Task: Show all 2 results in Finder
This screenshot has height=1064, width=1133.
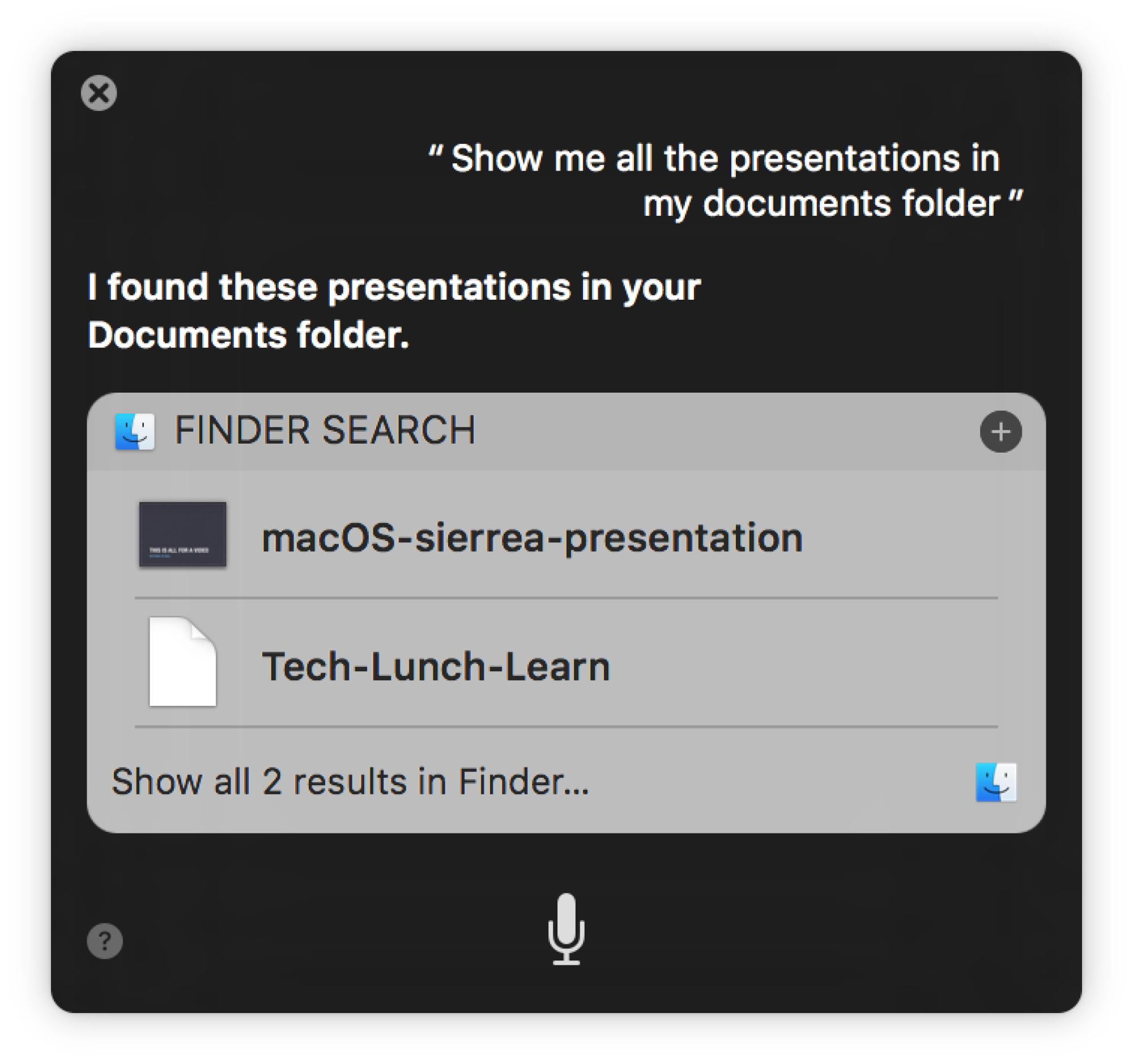Action: (x=350, y=781)
